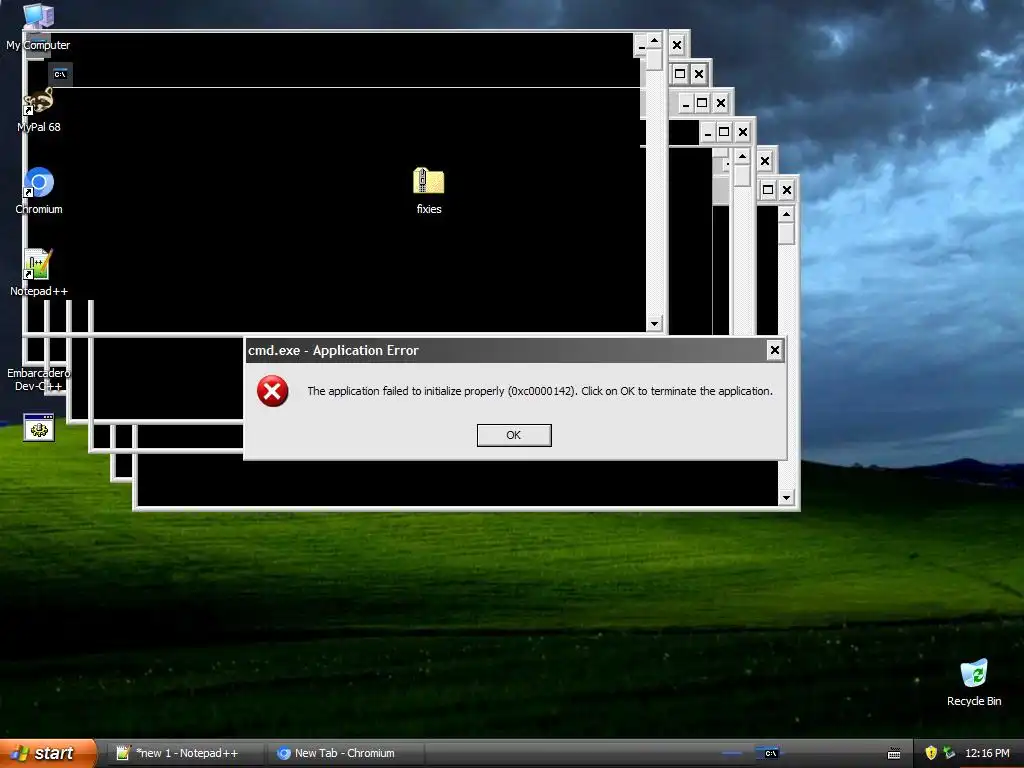This screenshot has width=1024, height=768.
Task: Close the cmd.exe Application Error dialog with X
Action: coord(775,350)
